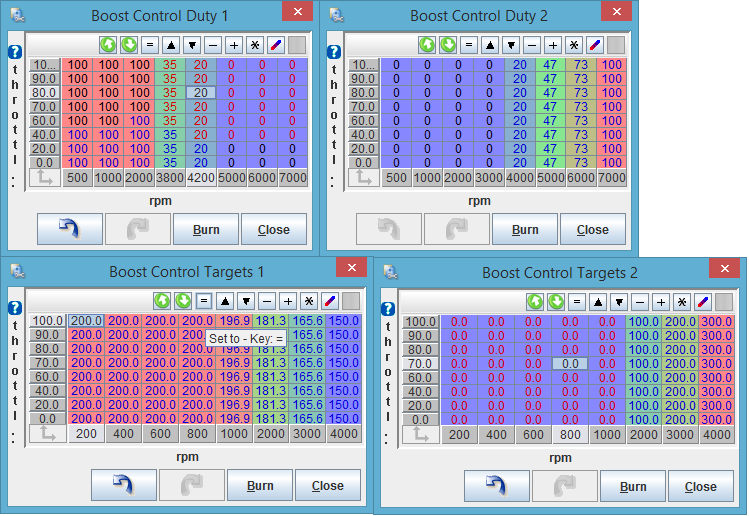Image resolution: width=749 pixels, height=516 pixels.
Task: Click green decrement arrow in Boost Control Duty 1
Action: click(129, 45)
